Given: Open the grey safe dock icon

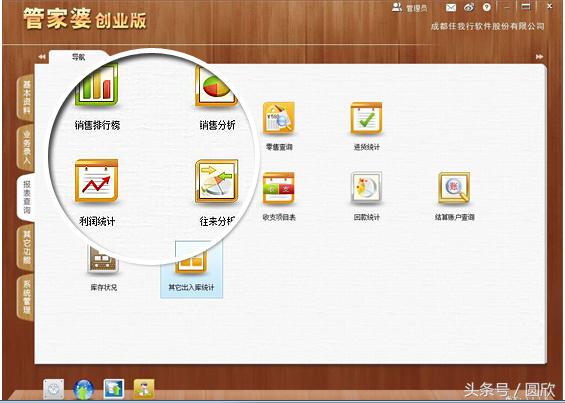Looking at the screenshot, I should point(54,389).
